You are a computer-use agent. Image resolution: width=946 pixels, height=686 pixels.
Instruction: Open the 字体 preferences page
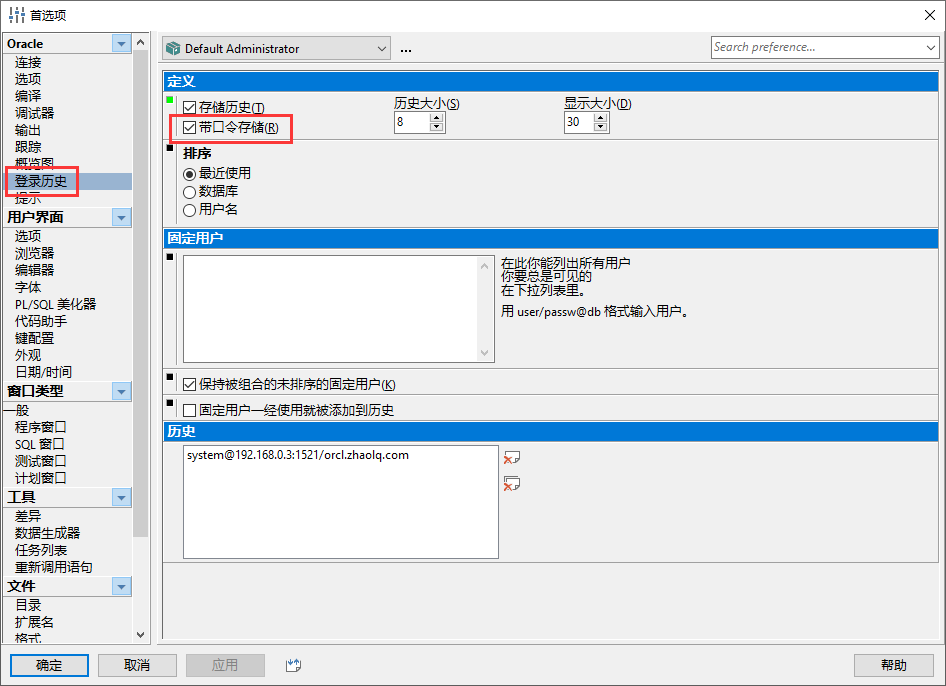[28, 287]
